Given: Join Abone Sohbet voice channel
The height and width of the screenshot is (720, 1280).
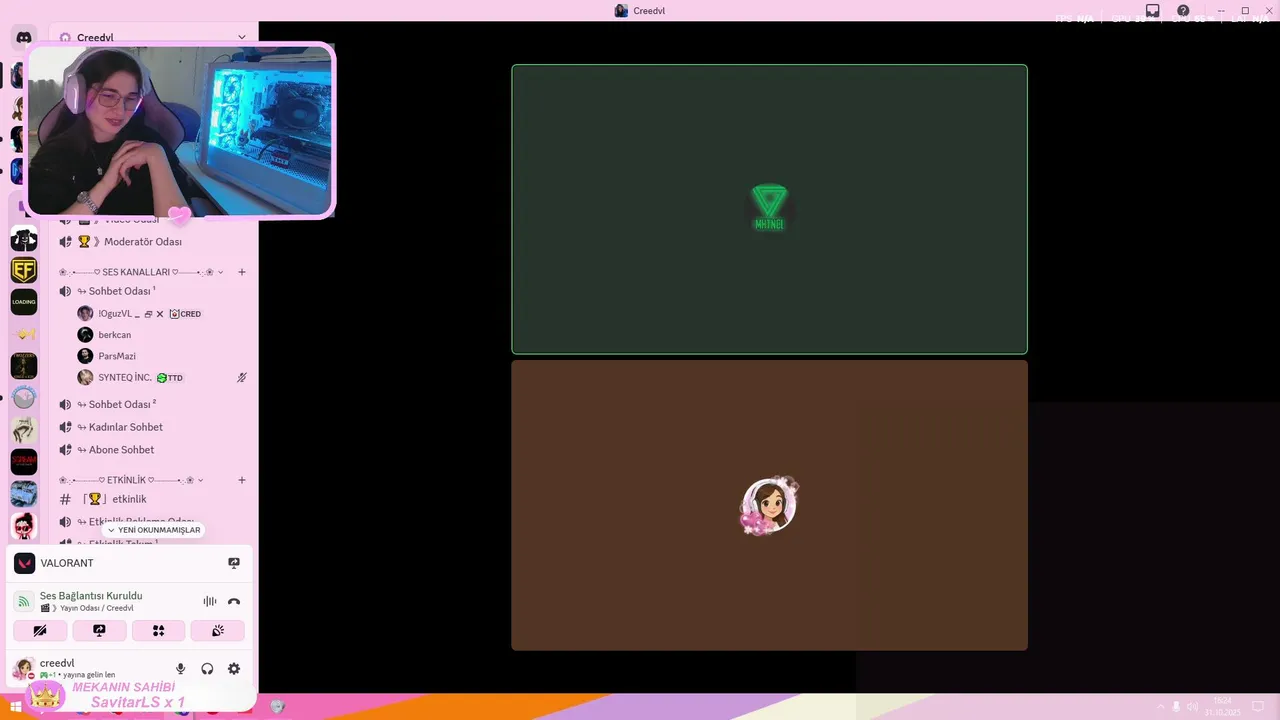Looking at the screenshot, I should 152,450.
